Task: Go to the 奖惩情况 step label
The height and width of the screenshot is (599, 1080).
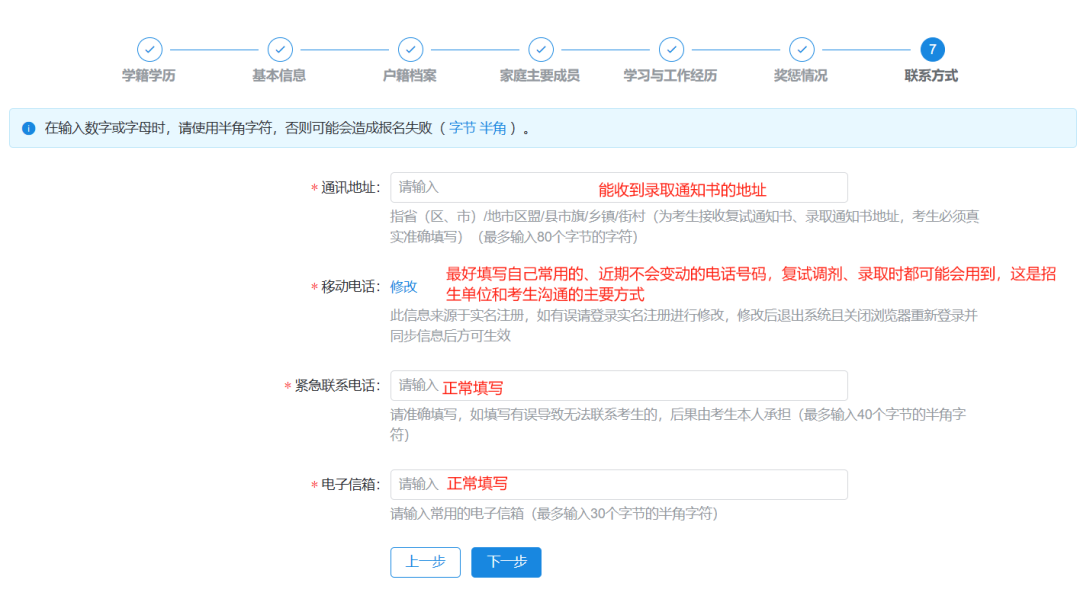Action: point(800,76)
